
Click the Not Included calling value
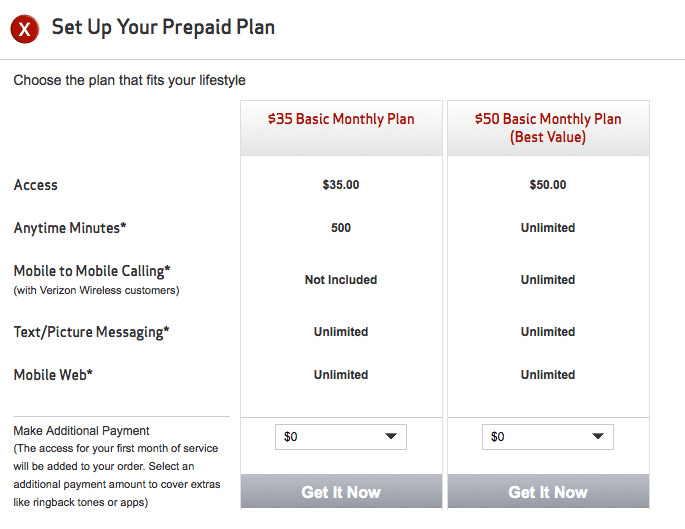click(x=341, y=280)
